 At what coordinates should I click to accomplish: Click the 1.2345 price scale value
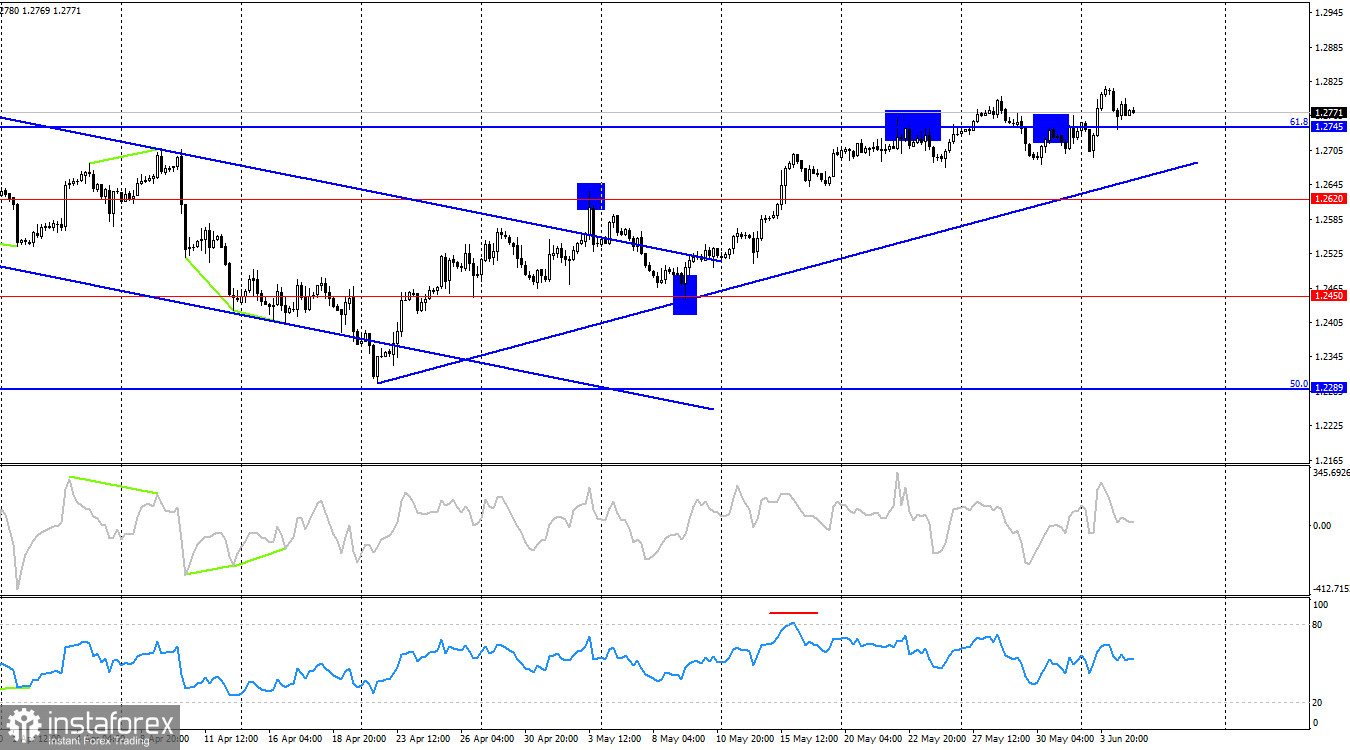click(x=1331, y=357)
